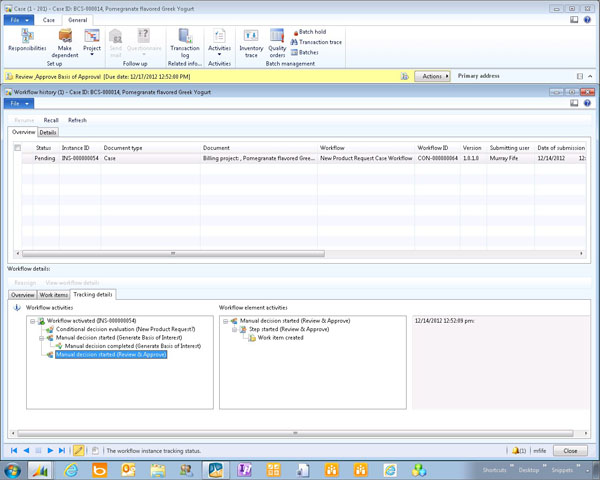The image size is (600, 480).
Task: Open Internet Explorer from the taskbar
Action: (71, 470)
